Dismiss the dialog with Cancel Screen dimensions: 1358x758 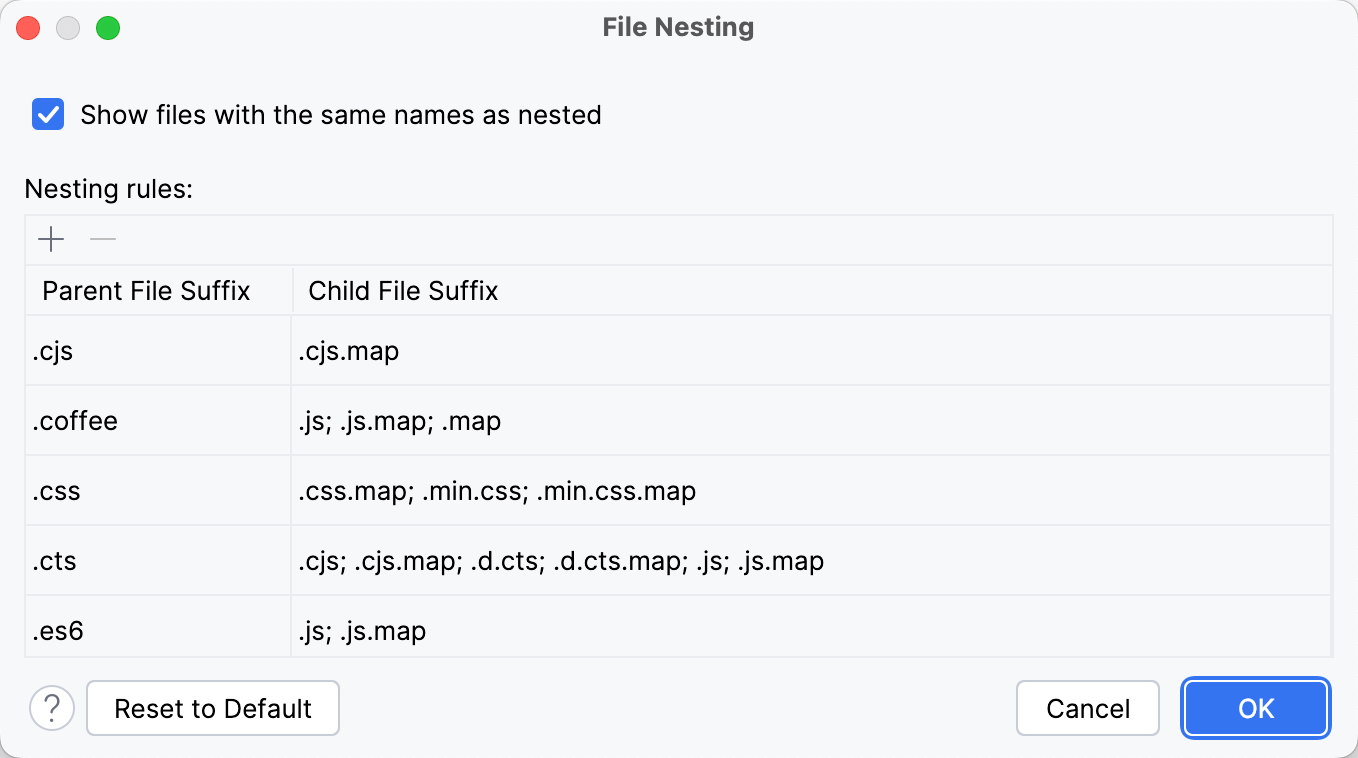[1087, 708]
